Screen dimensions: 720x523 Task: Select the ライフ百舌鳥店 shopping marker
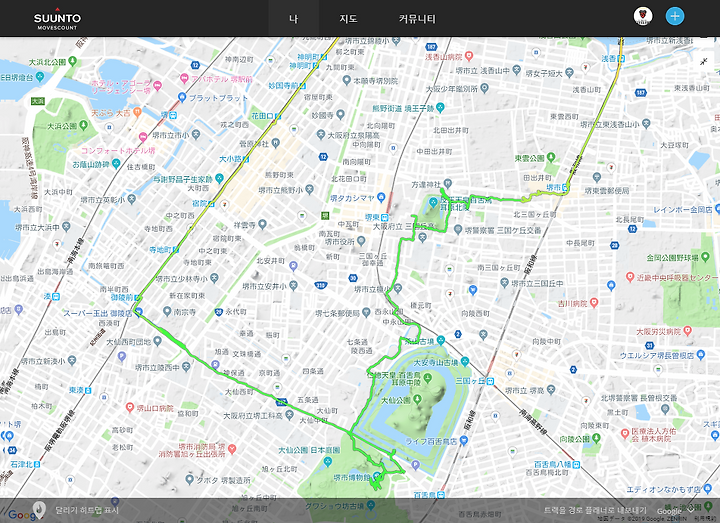pyautogui.click(x=463, y=441)
